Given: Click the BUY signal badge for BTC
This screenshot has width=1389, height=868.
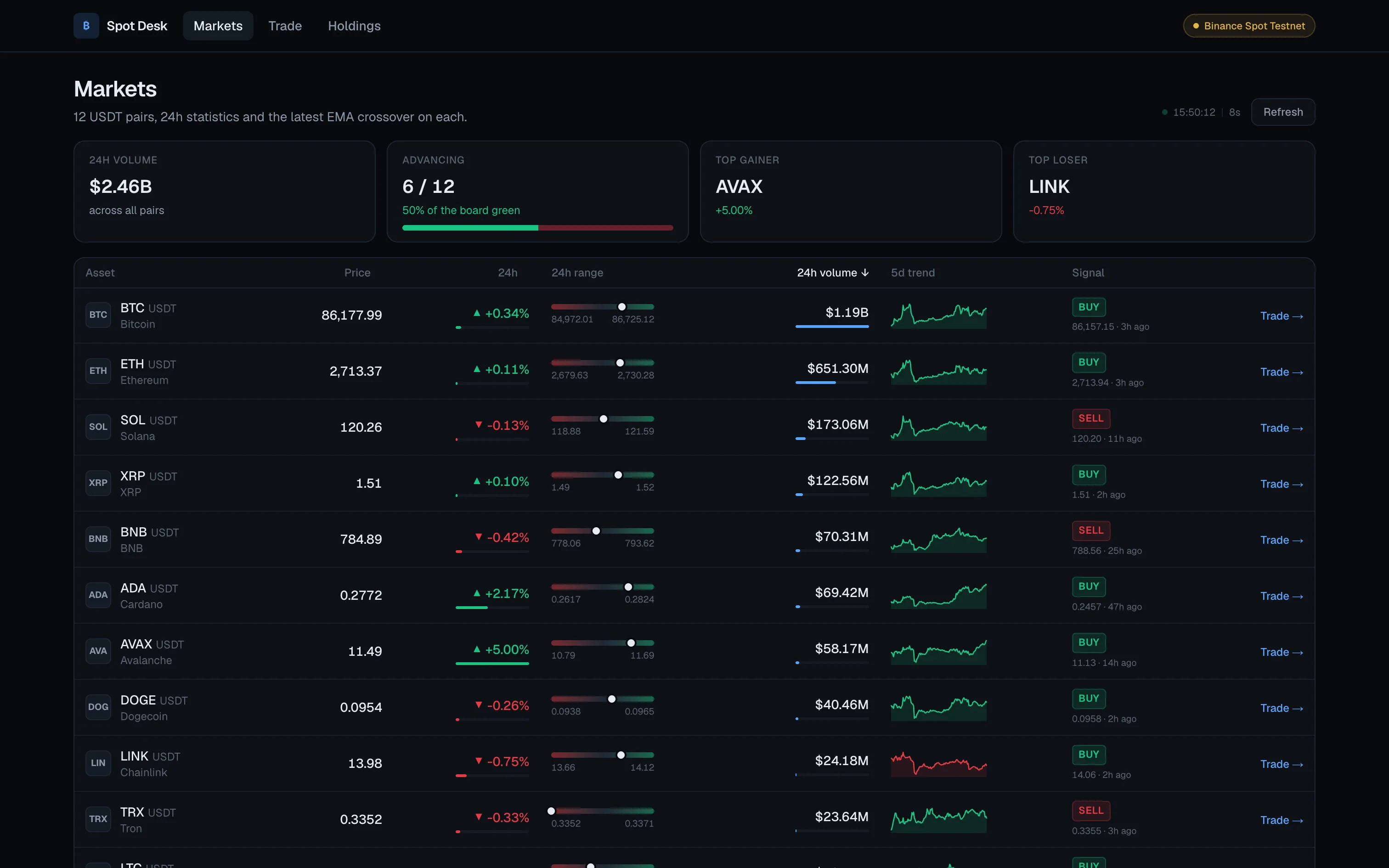Looking at the screenshot, I should pyautogui.click(x=1088, y=307).
